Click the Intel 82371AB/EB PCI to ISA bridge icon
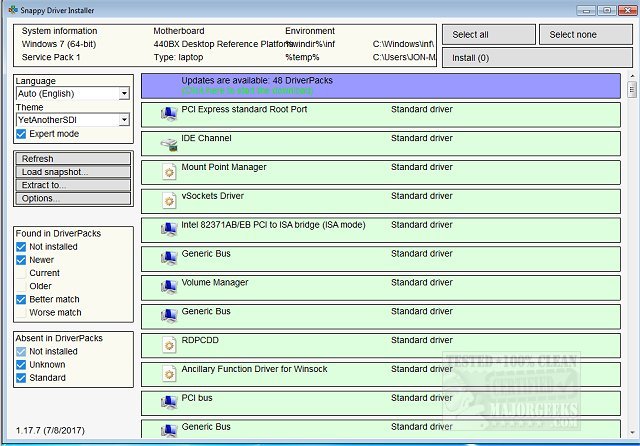The width and height of the screenshot is (640, 446). pos(169,229)
